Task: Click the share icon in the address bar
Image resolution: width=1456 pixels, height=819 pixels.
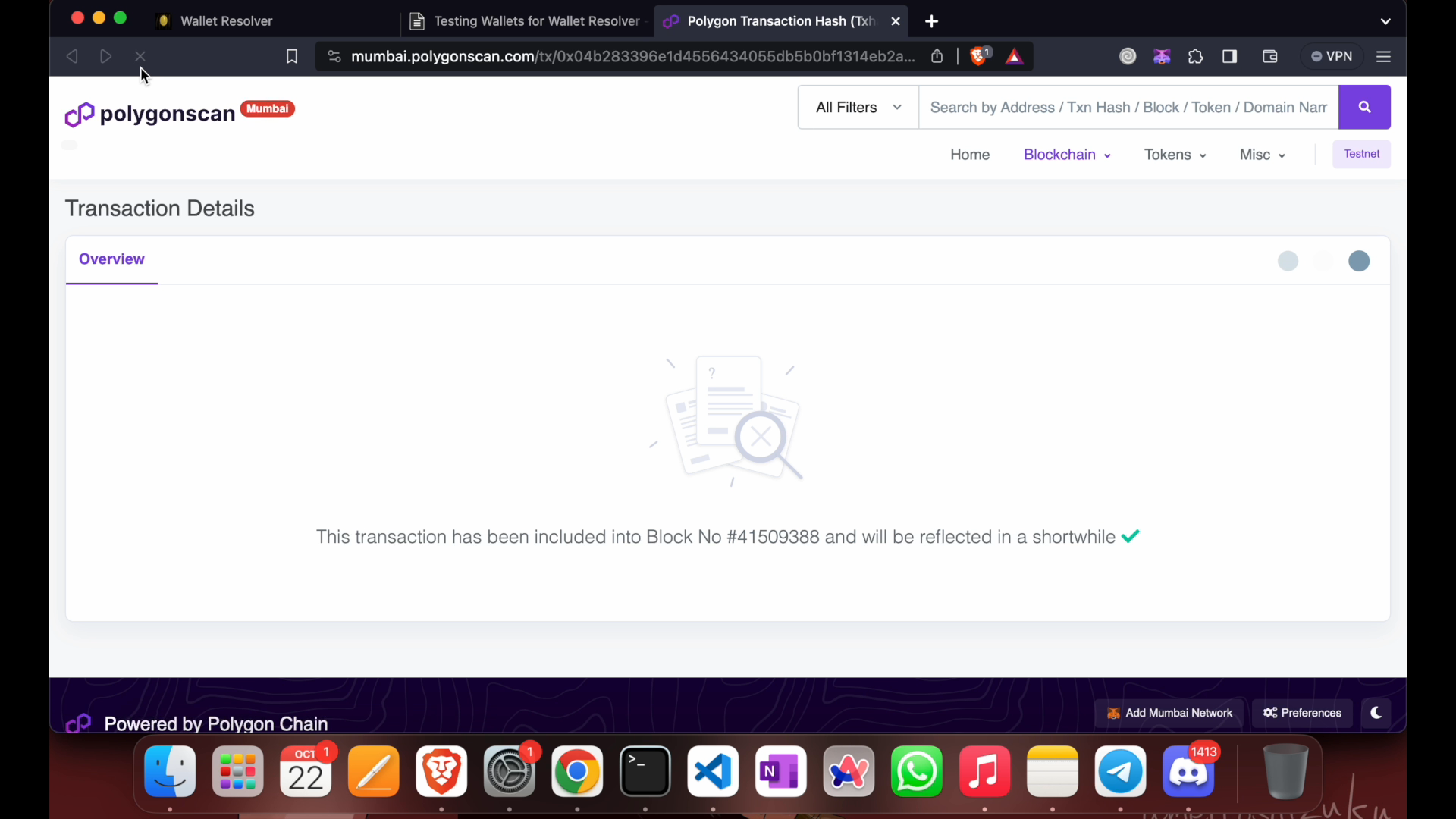Action: (937, 56)
